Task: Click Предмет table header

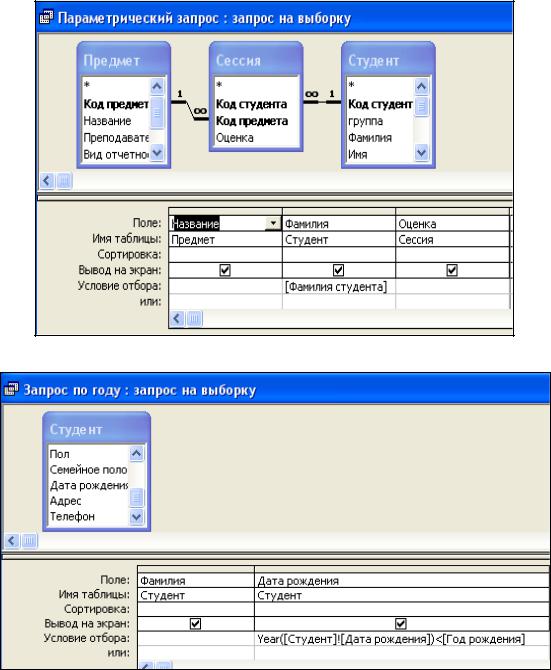Action: pyautogui.click(x=123, y=60)
